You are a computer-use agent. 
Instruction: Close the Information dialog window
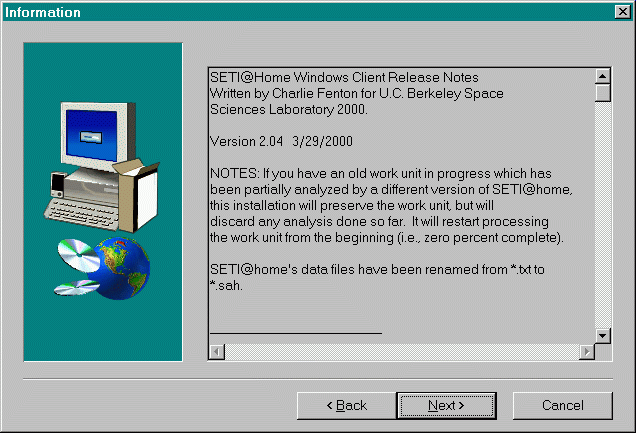click(x=622, y=12)
